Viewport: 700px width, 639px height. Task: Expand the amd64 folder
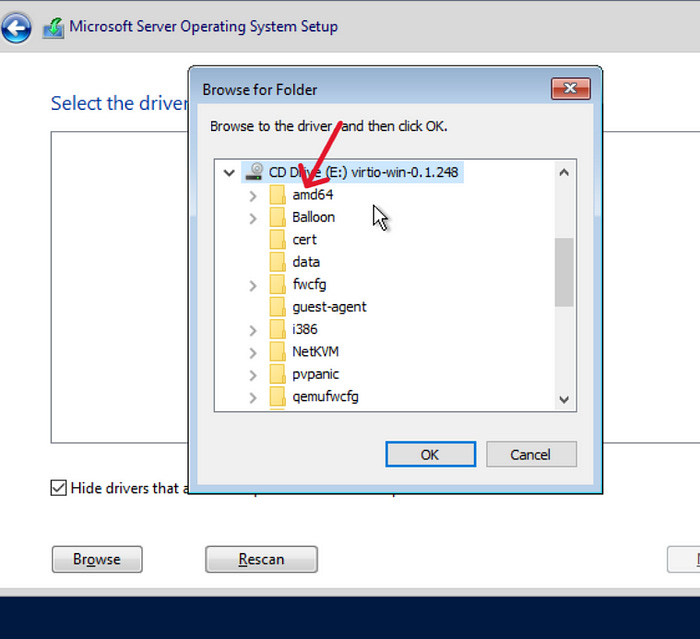253,196
